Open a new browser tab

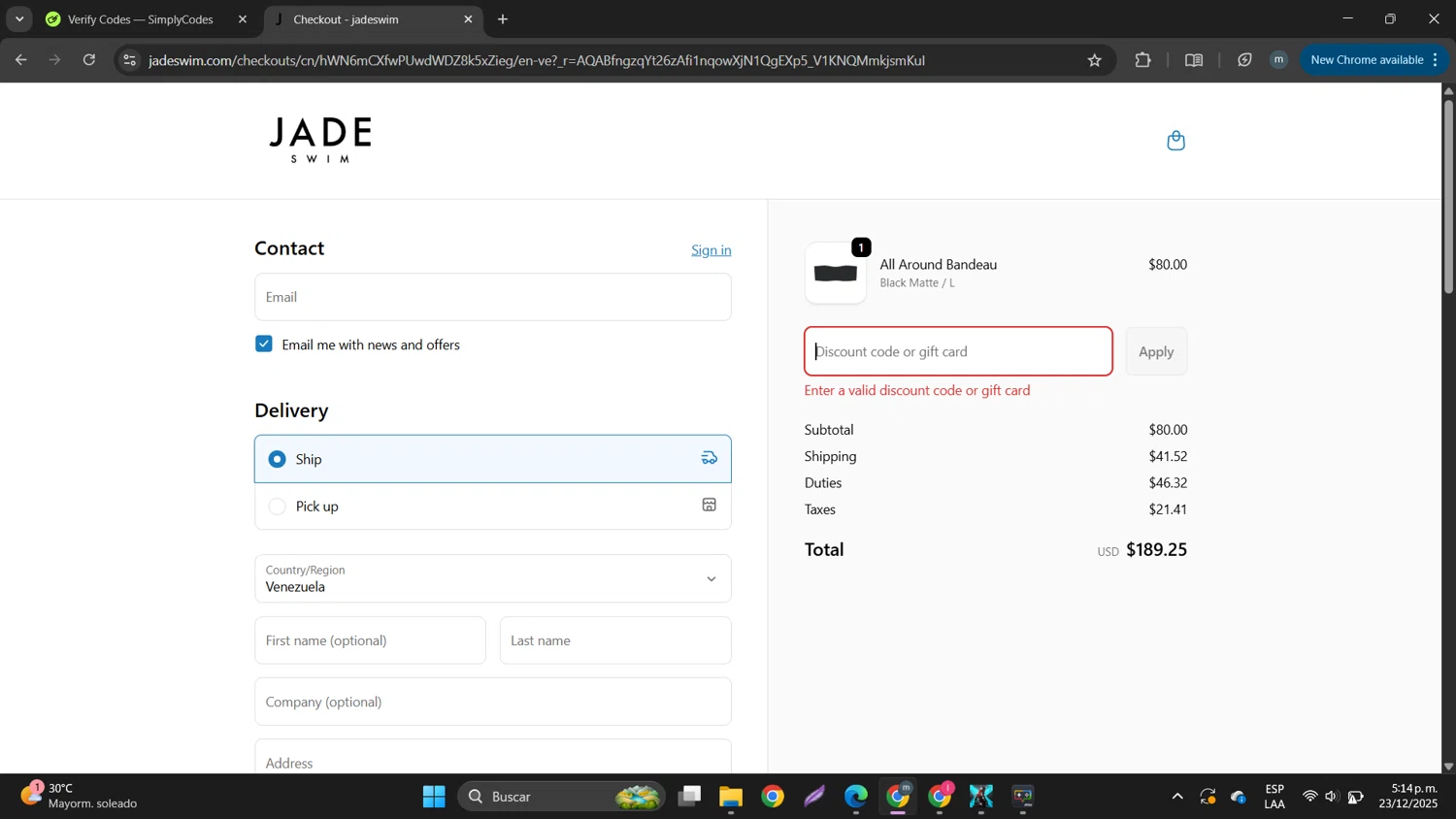click(503, 19)
